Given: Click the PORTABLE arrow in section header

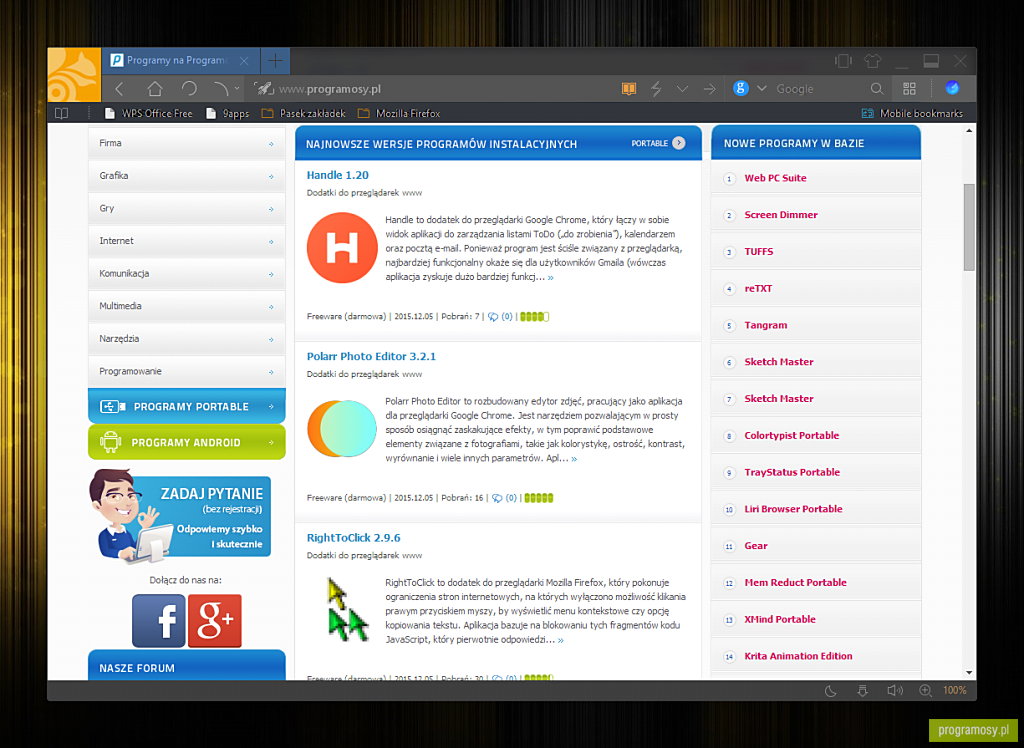Looking at the screenshot, I should 679,143.
